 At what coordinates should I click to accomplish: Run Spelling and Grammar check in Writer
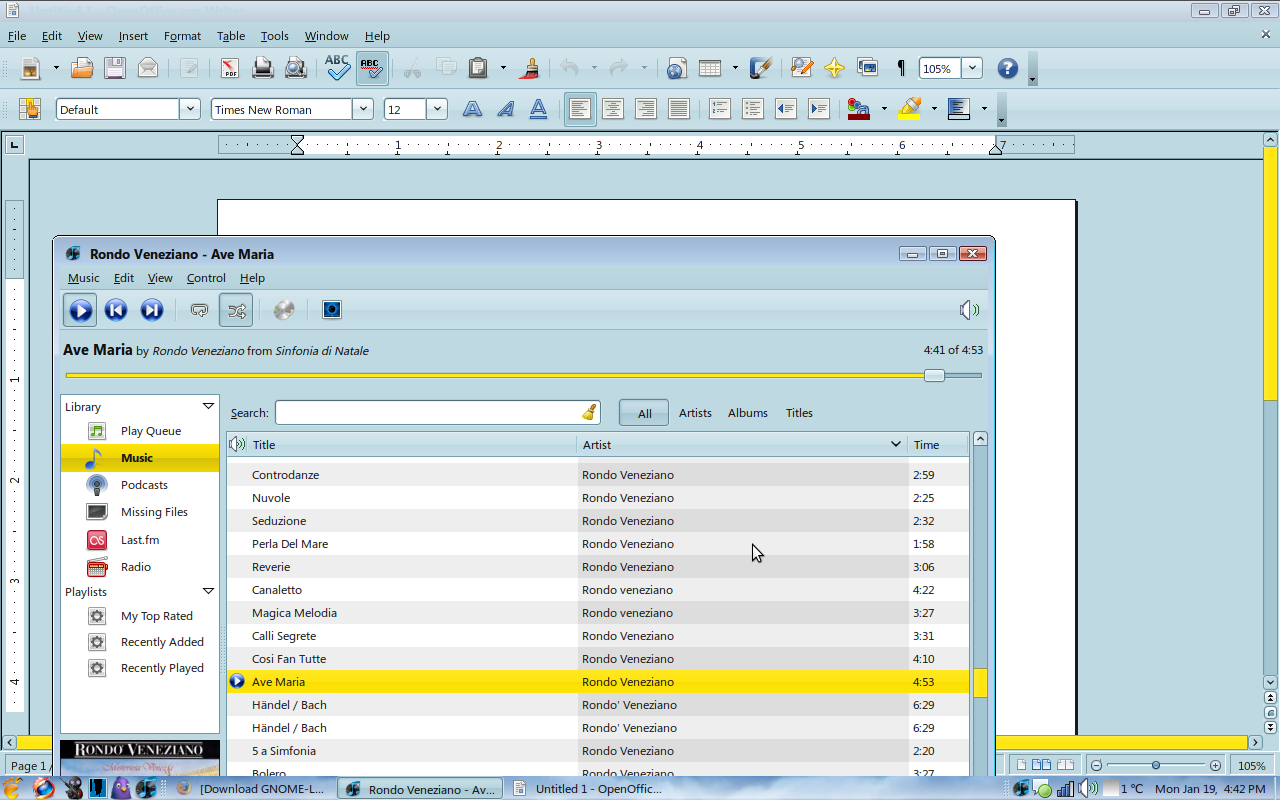click(338, 68)
